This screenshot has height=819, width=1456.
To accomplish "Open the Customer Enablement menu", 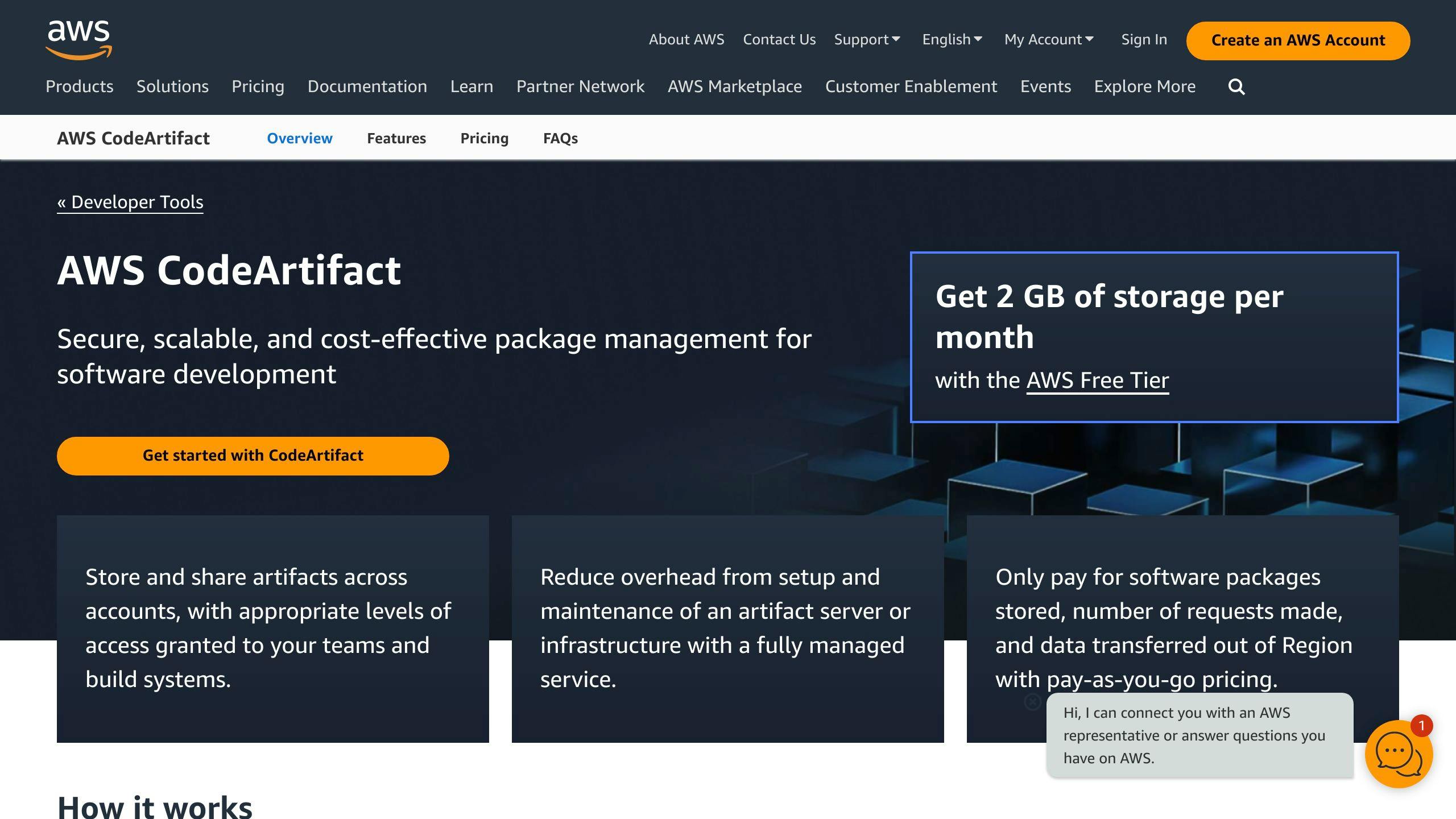I will click(x=911, y=86).
